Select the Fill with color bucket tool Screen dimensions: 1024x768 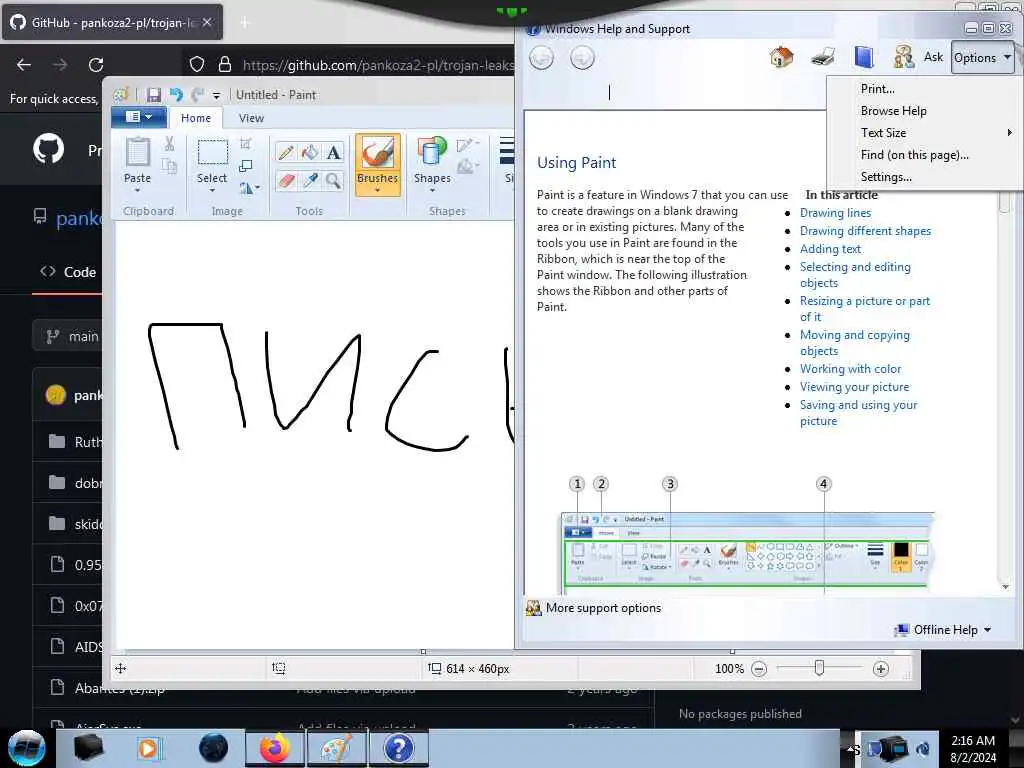coord(310,152)
